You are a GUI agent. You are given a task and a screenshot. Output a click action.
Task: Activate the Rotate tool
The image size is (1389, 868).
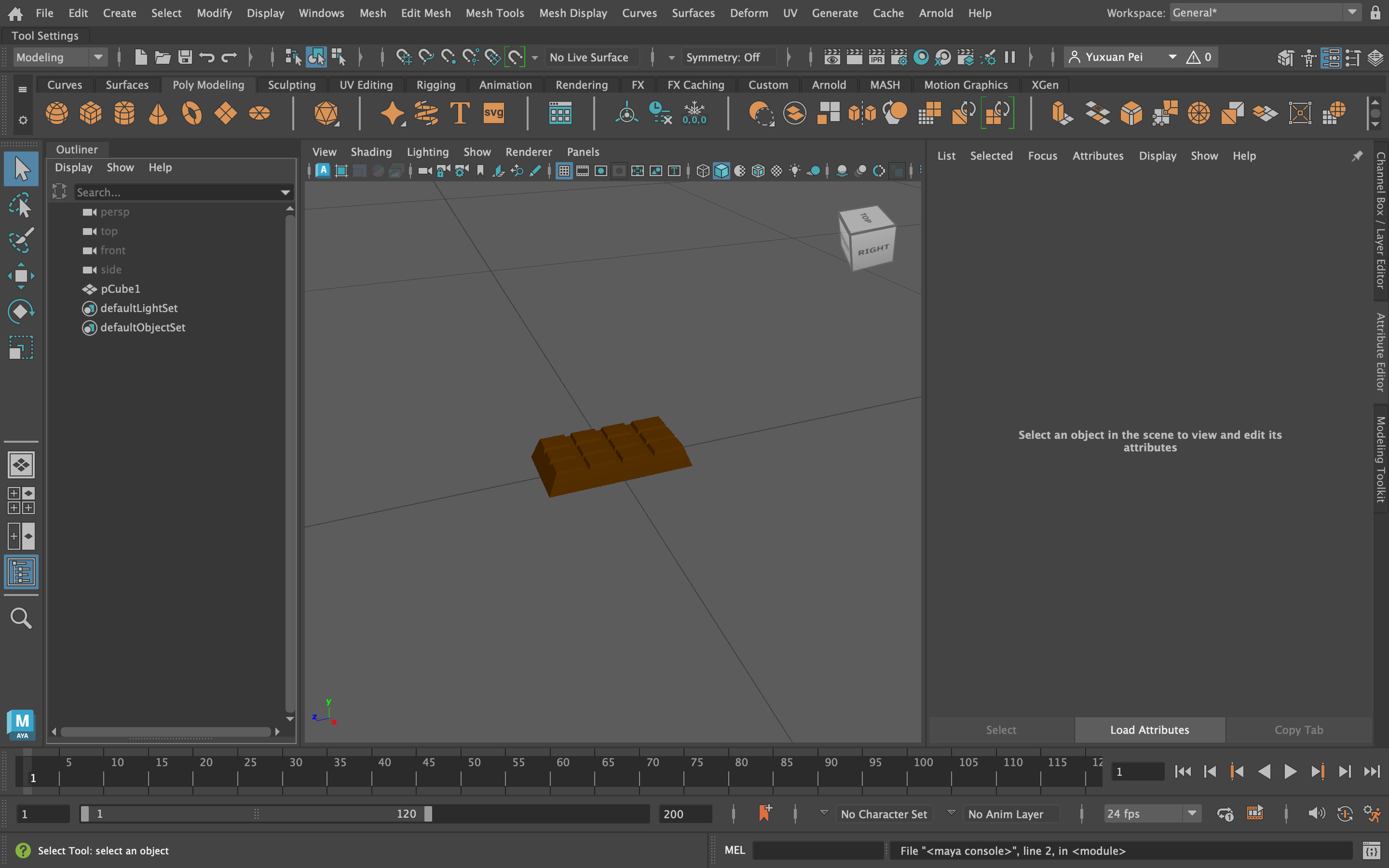point(21,312)
